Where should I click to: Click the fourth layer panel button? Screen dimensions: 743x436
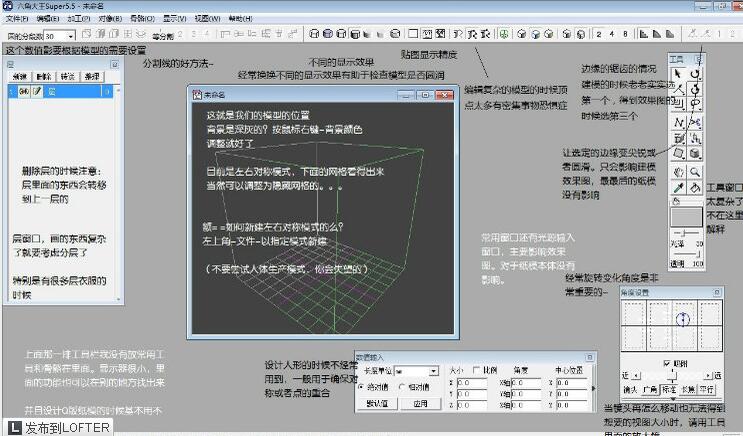(92, 76)
